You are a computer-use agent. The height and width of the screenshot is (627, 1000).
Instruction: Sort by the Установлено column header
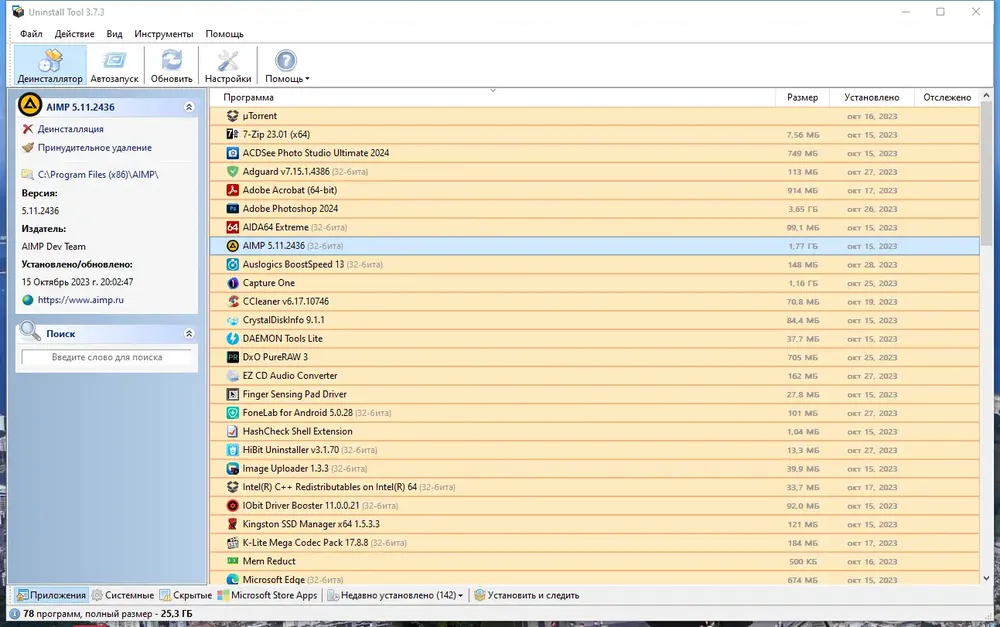coord(871,98)
